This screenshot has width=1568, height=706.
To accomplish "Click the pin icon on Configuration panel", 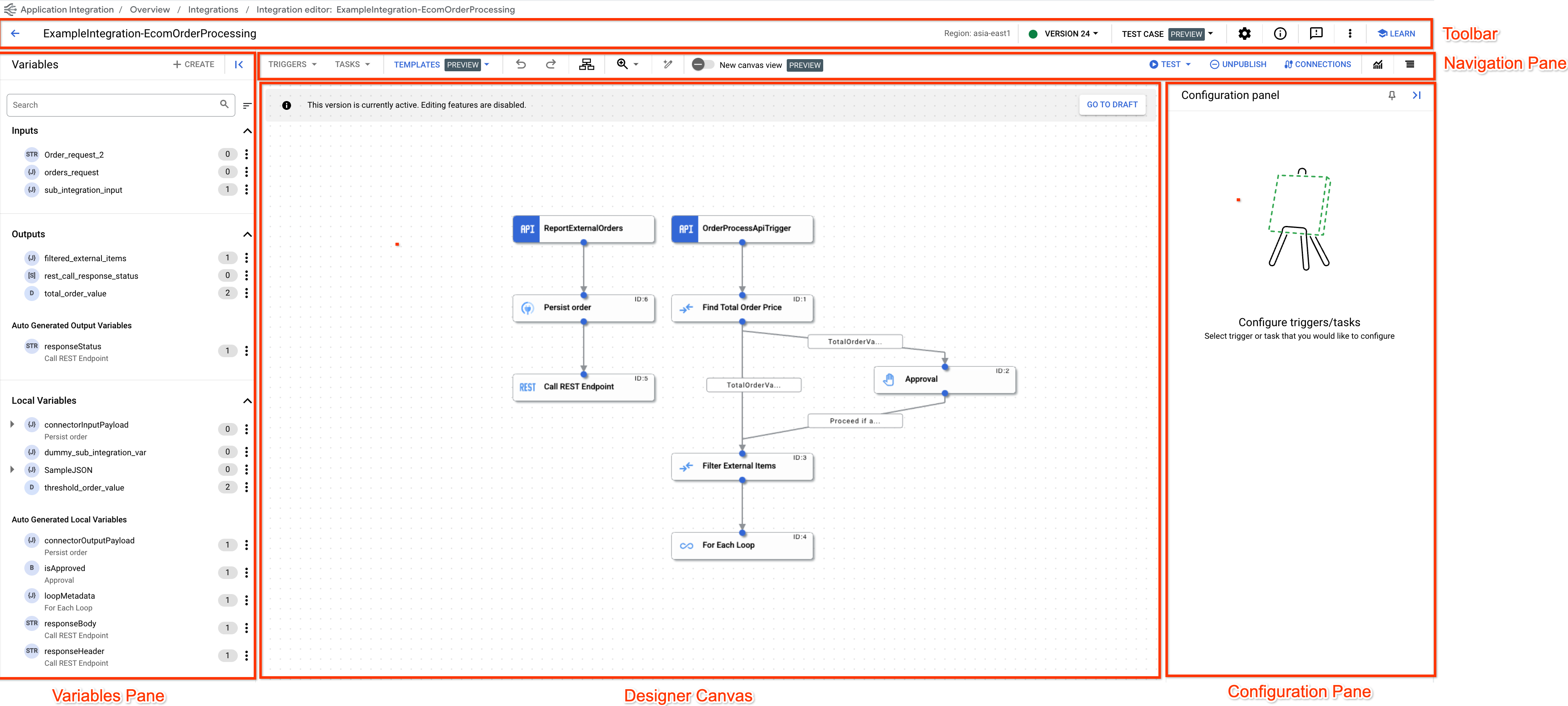I will pos(1392,95).
